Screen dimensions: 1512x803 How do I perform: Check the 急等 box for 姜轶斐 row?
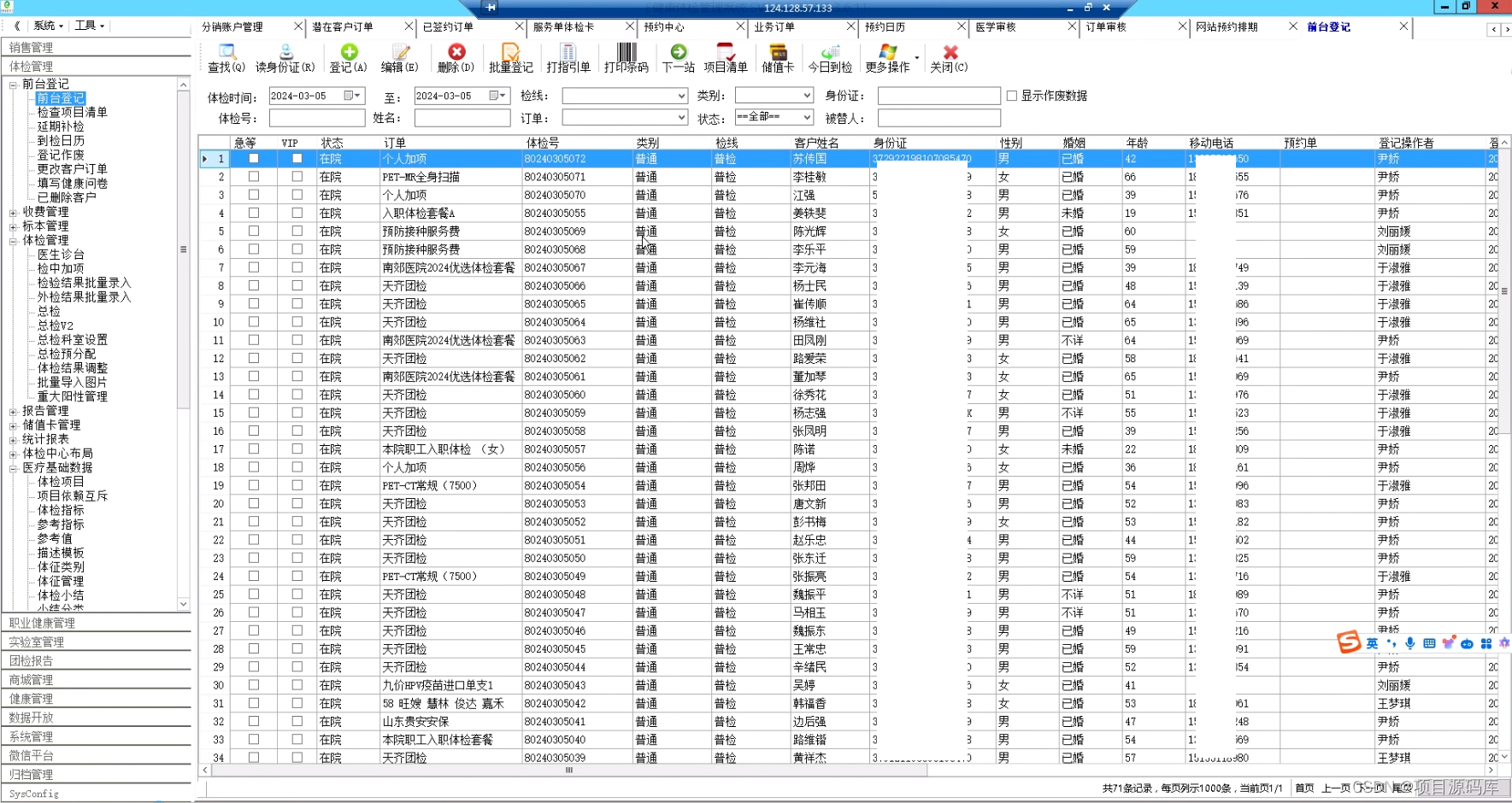254,213
